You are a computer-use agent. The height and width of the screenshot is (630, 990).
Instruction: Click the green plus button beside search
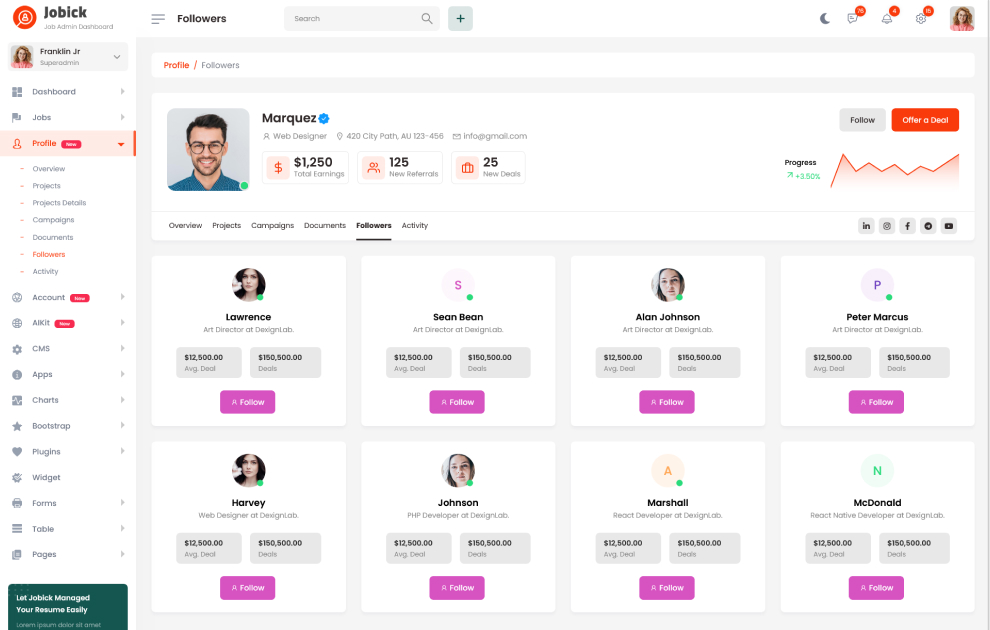[460, 19]
